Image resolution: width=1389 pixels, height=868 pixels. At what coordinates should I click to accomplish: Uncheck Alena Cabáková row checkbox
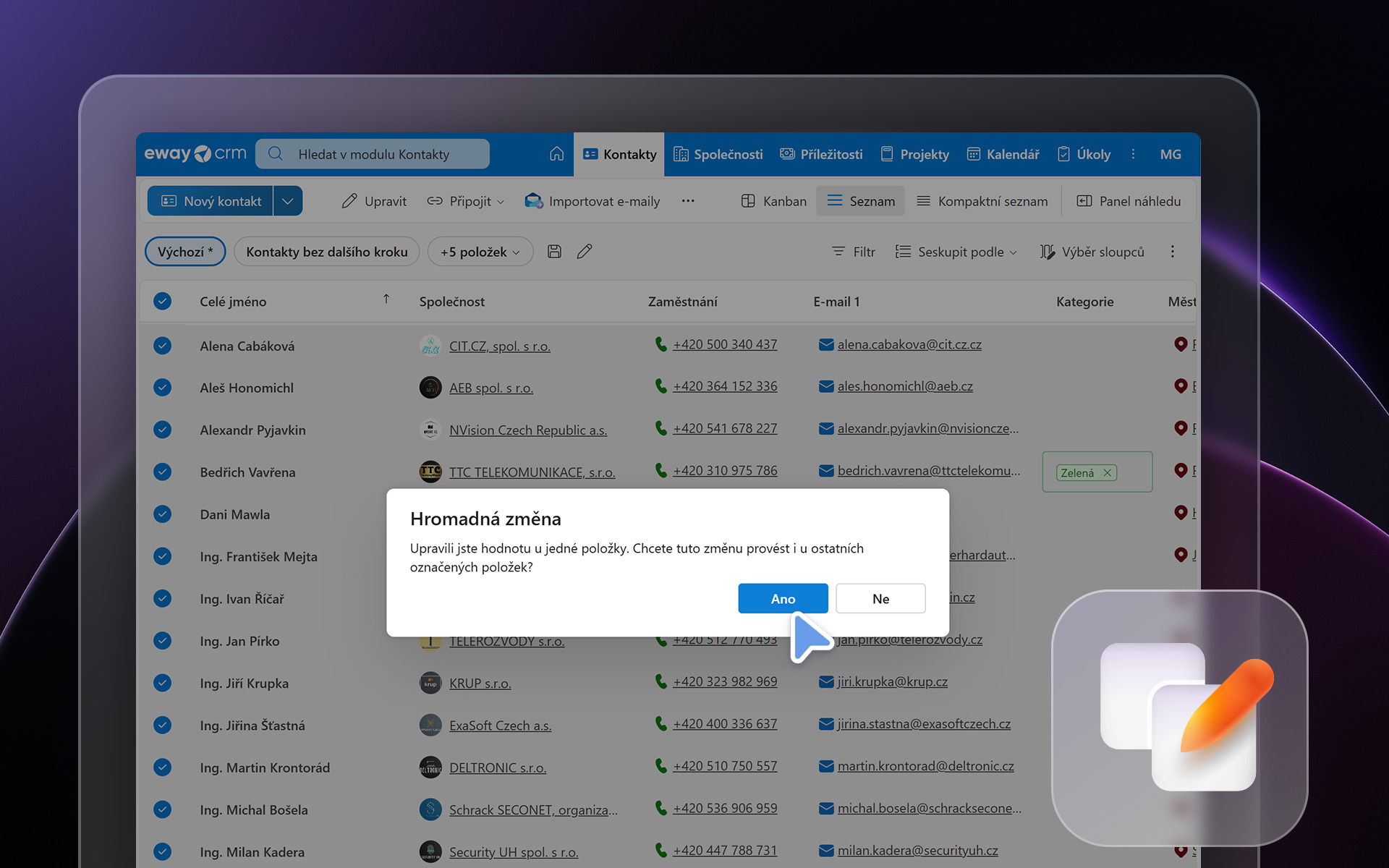tap(163, 346)
